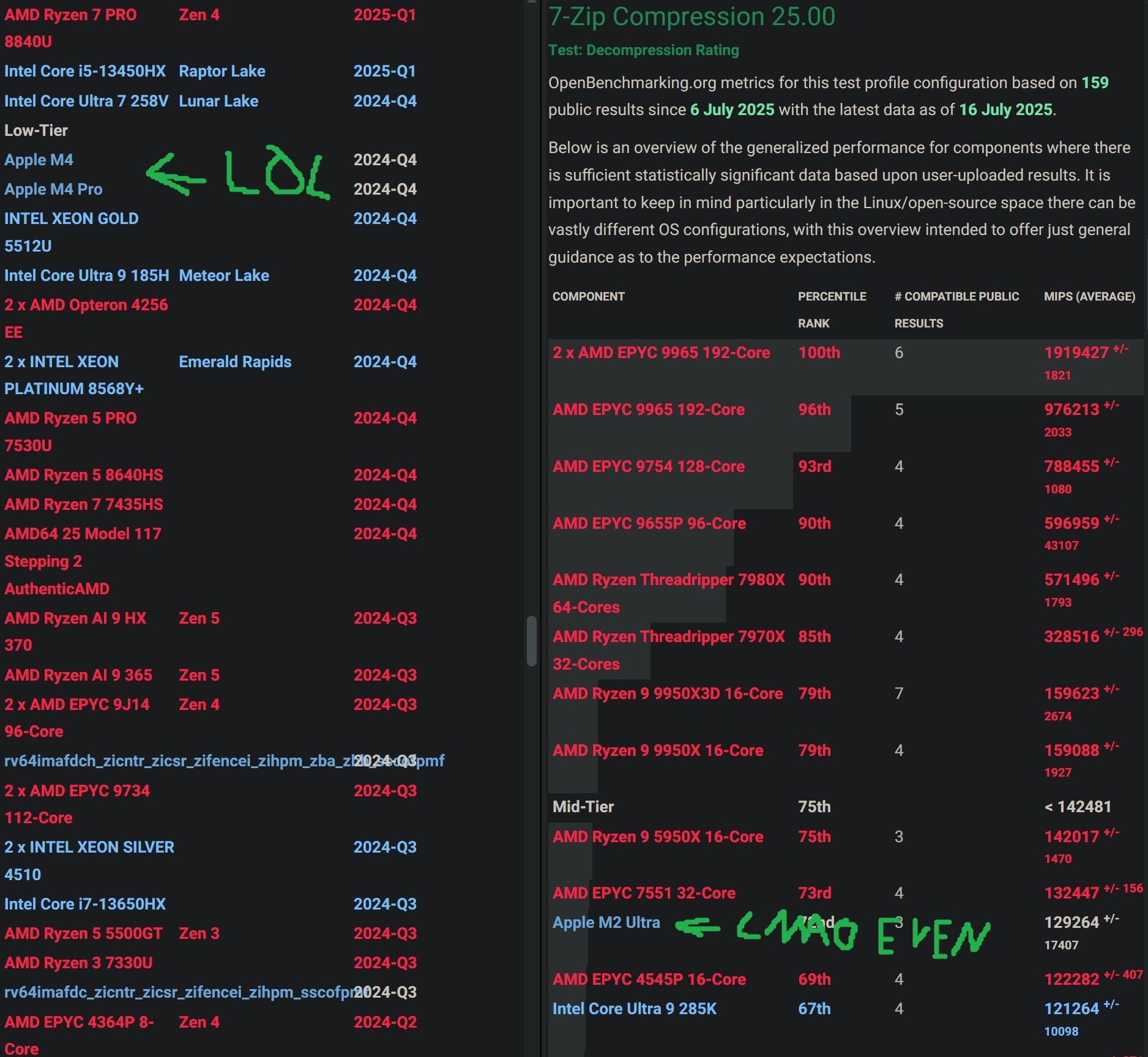The width and height of the screenshot is (1148, 1057).
Task: Open AMD Ryzen AI 9 365 link
Action: [78, 675]
